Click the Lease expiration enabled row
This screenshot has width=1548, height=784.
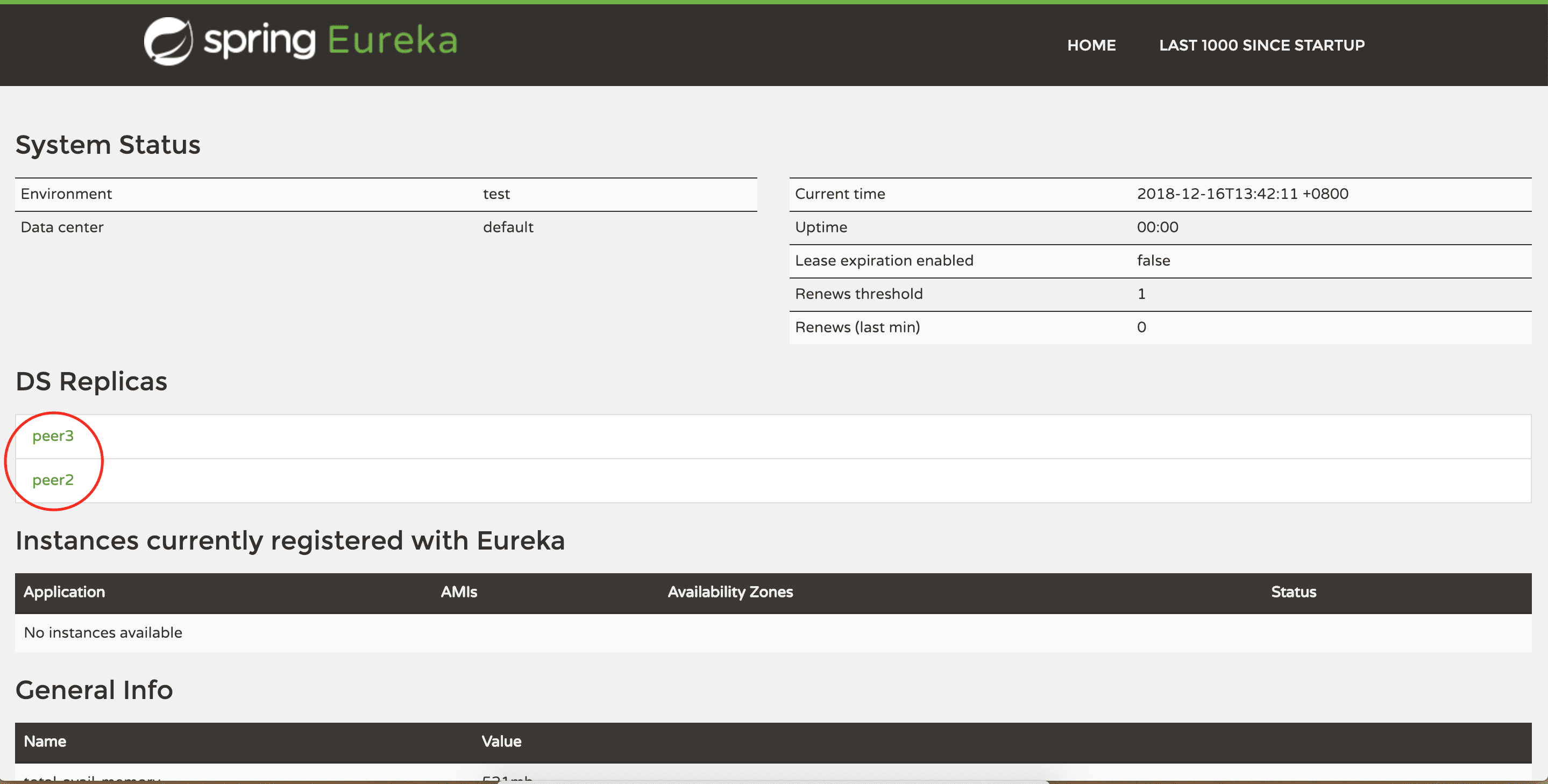pyautogui.click(x=884, y=261)
